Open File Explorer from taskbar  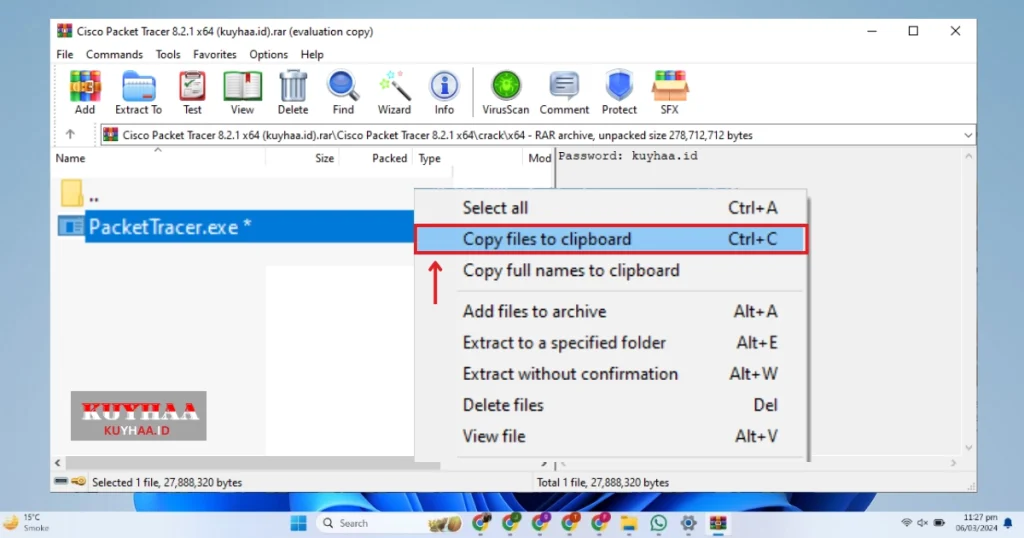click(x=629, y=523)
